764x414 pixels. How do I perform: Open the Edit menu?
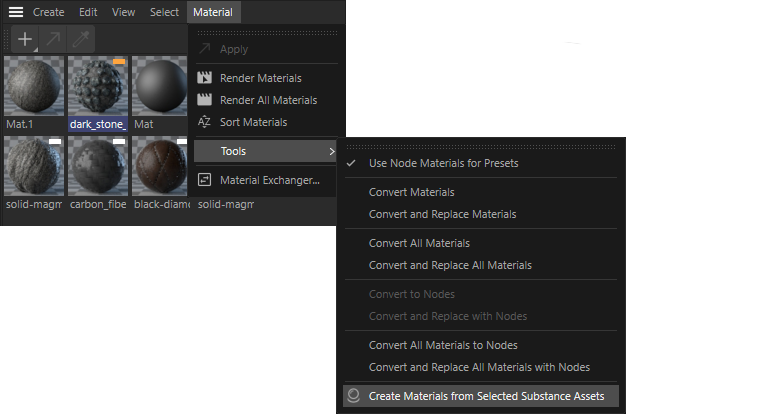point(88,12)
